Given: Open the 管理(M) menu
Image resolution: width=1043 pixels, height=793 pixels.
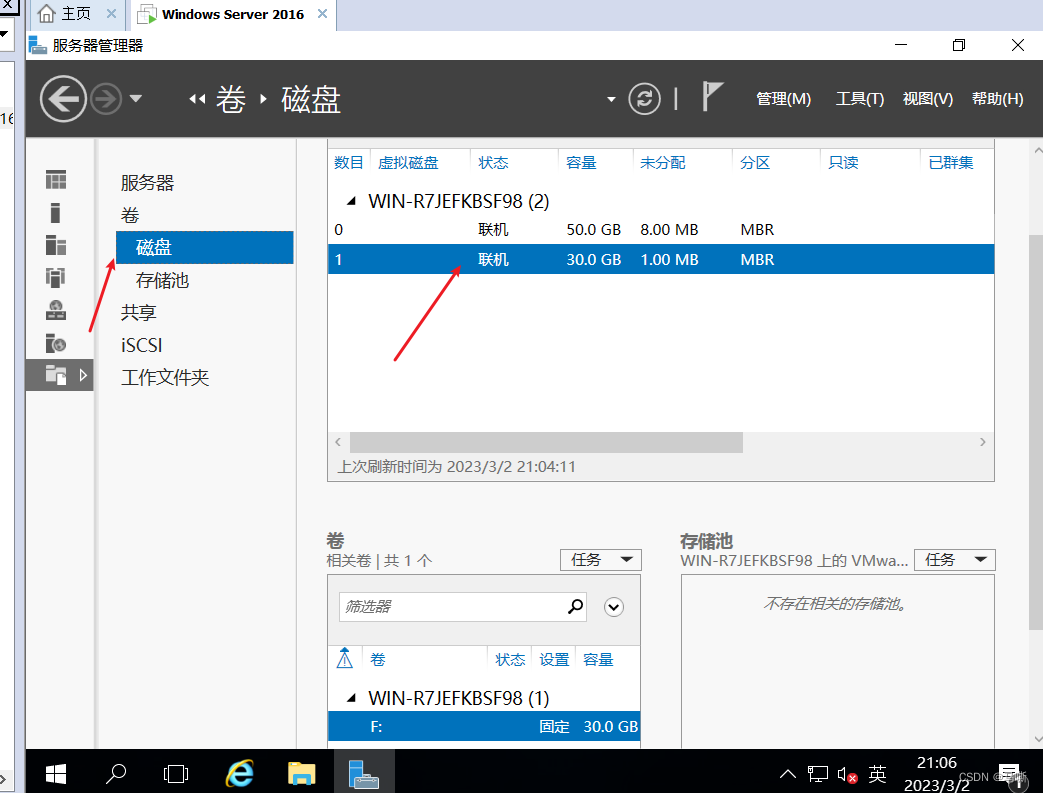Looking at the screenshot, I should (x=784, y=99).
